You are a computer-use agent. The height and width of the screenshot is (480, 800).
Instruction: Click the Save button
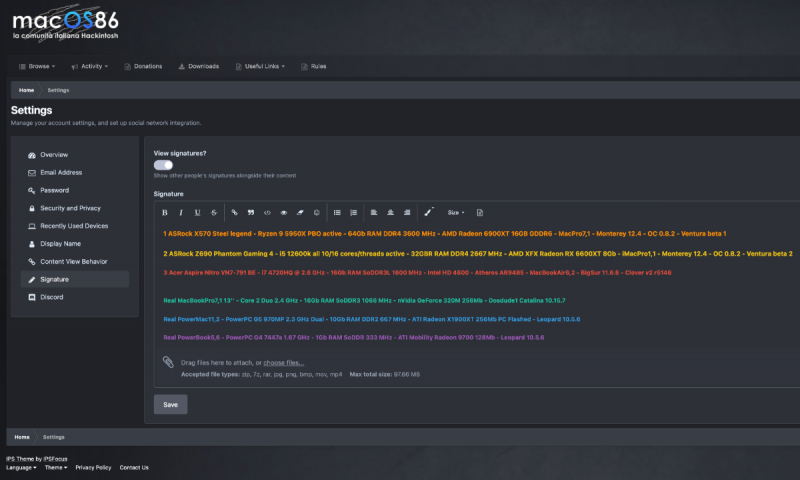[x=170, y=405]
